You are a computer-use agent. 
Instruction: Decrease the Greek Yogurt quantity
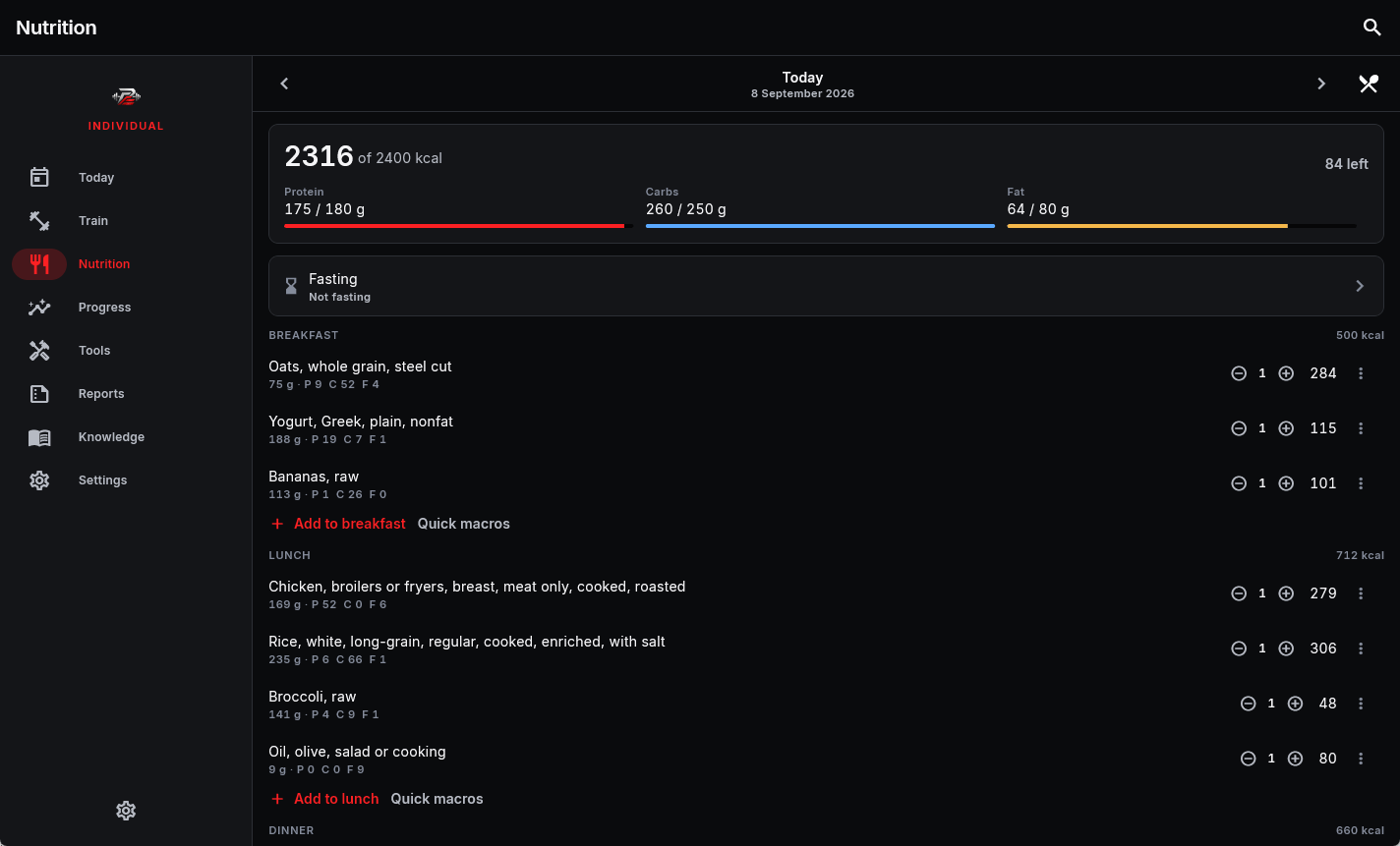click(1239, 428)
